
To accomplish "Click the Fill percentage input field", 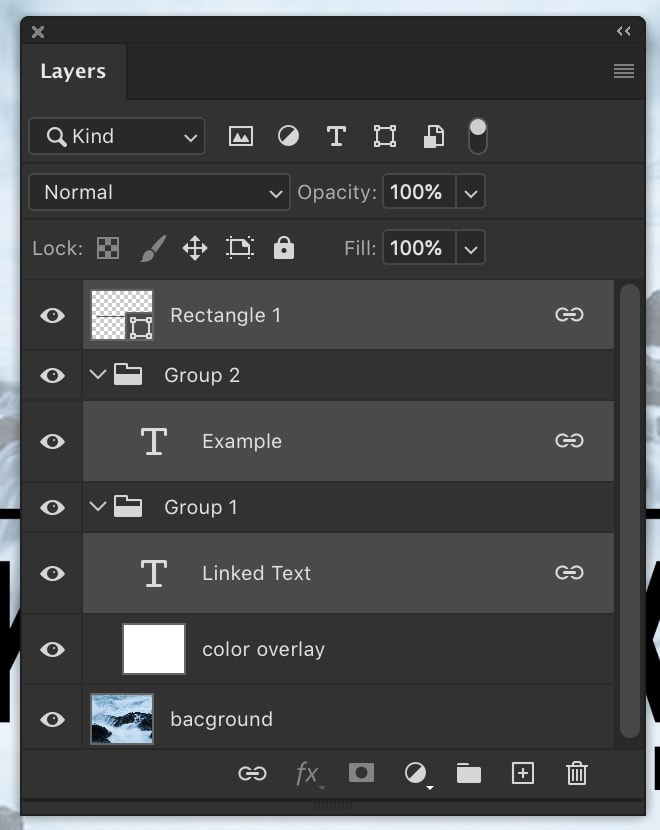I will [418, 248].
